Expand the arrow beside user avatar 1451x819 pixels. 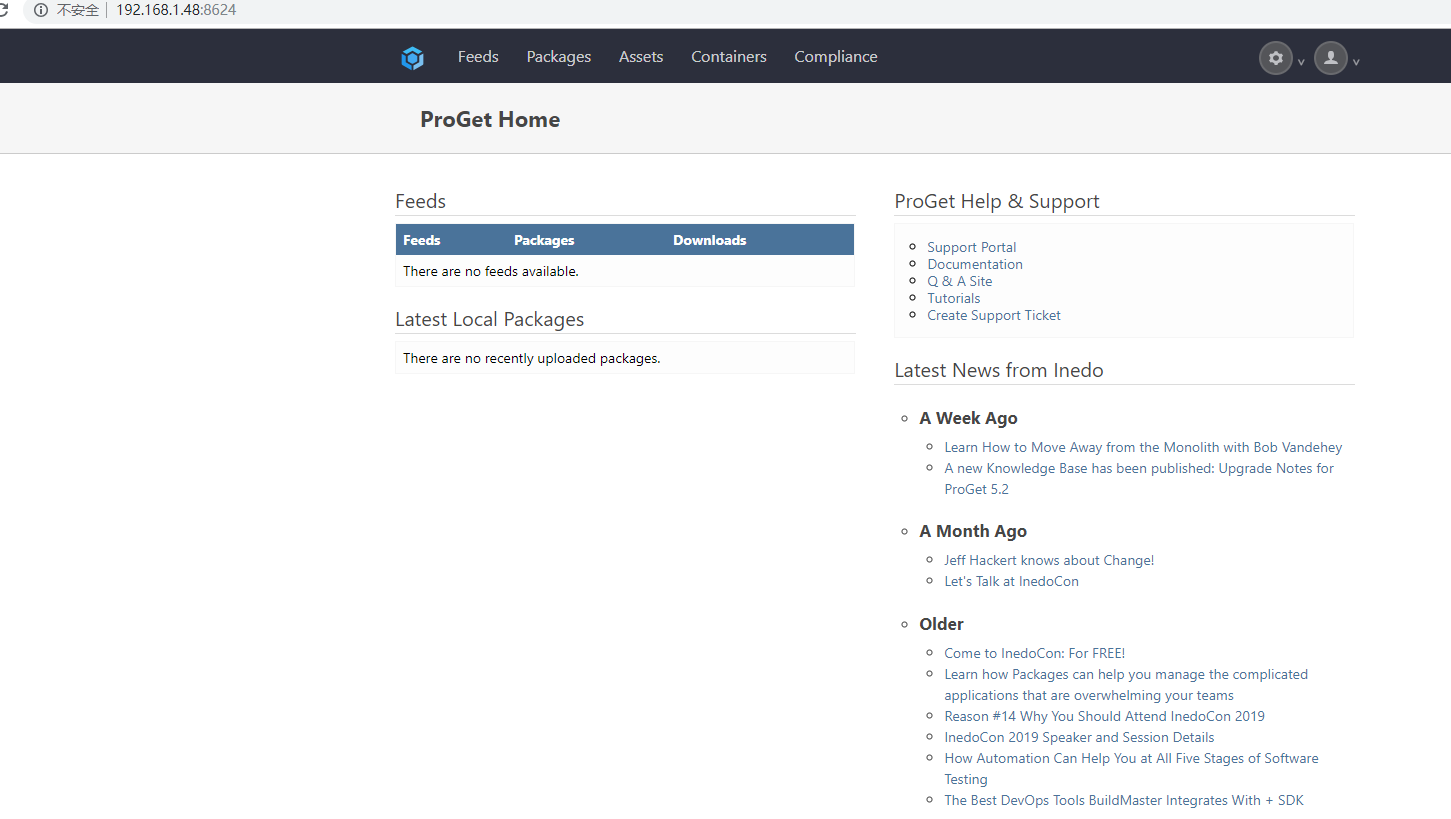click(1356, 62)
